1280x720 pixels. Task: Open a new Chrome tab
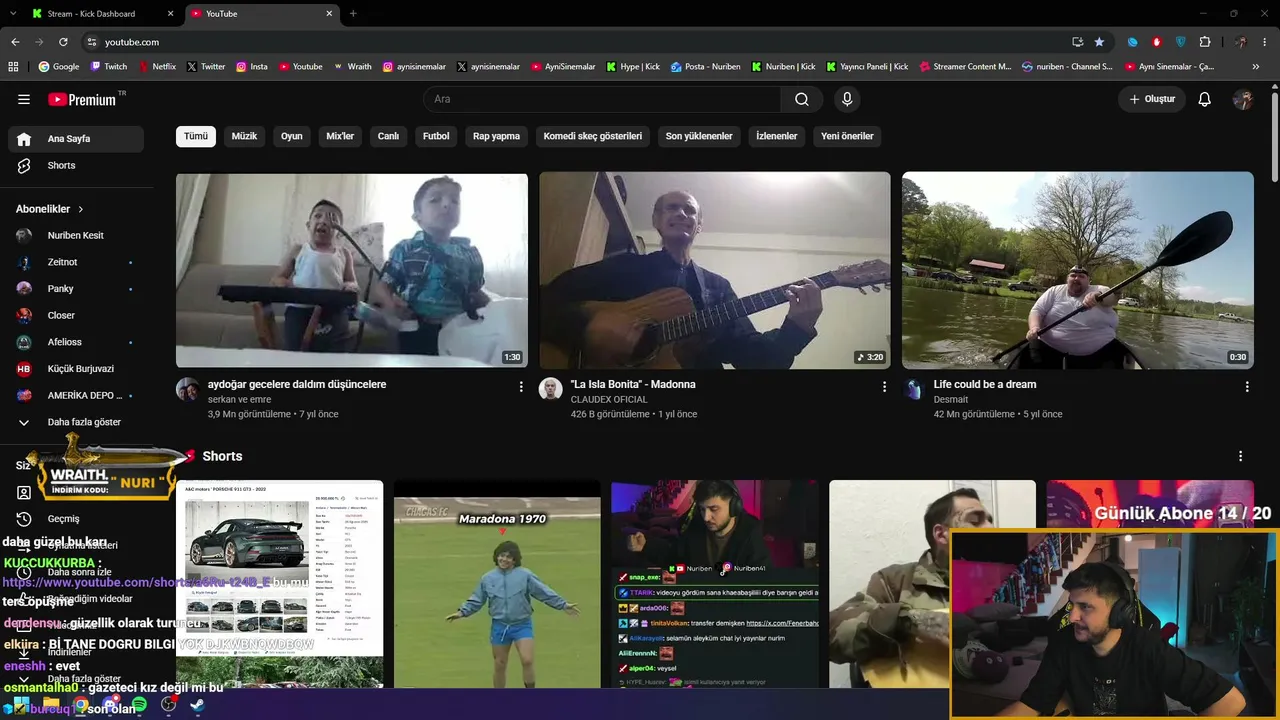point(353,14)
